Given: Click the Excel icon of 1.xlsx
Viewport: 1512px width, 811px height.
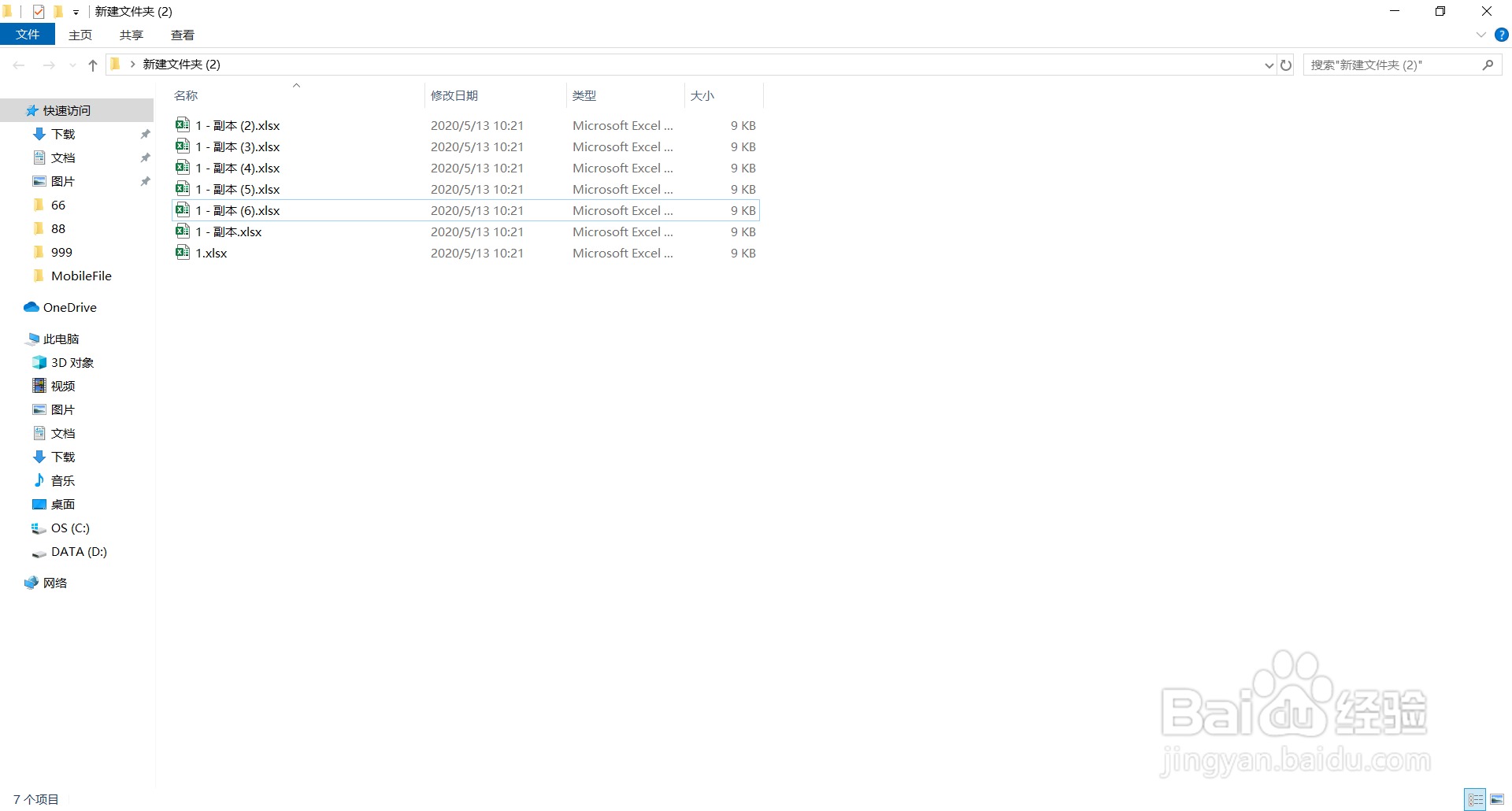Looking at the screenshot, I should coord(183,252).
